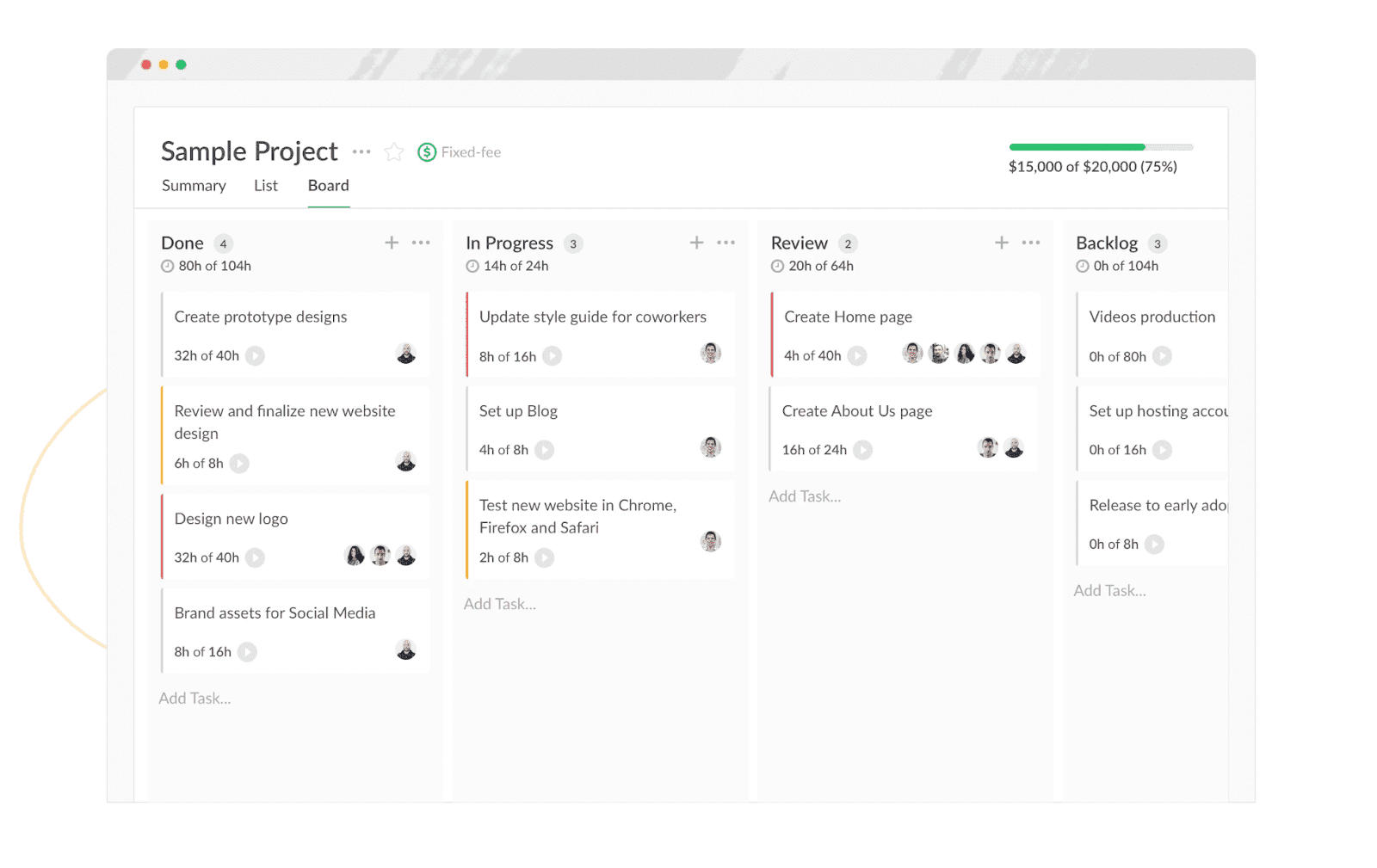Click the In Progress column title
This screenshot has height=868, width=1377.
point(509,243)
